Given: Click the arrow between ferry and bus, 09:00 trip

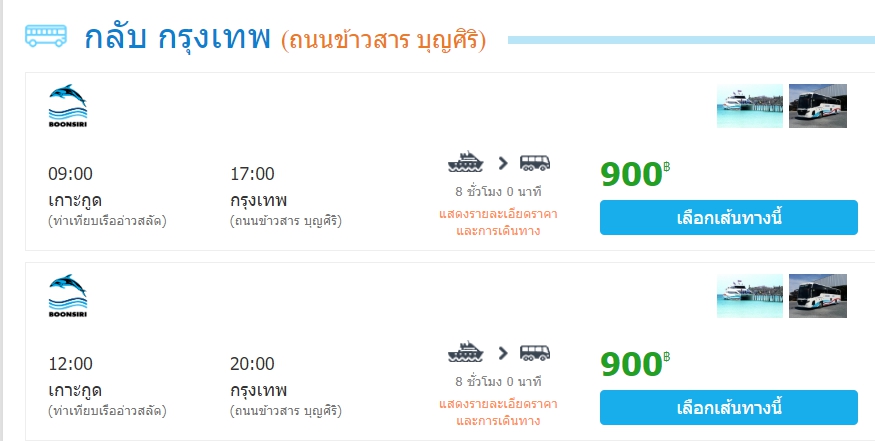Looking at the screenshot, I should point(502,163).
